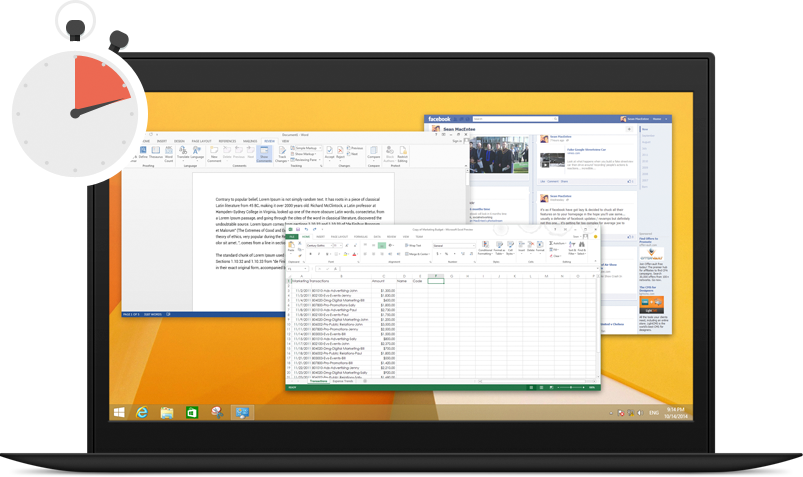Viewport: 803px width, 477px height.
Task: Toggle the Show Comments button
Action: point(264,153)
